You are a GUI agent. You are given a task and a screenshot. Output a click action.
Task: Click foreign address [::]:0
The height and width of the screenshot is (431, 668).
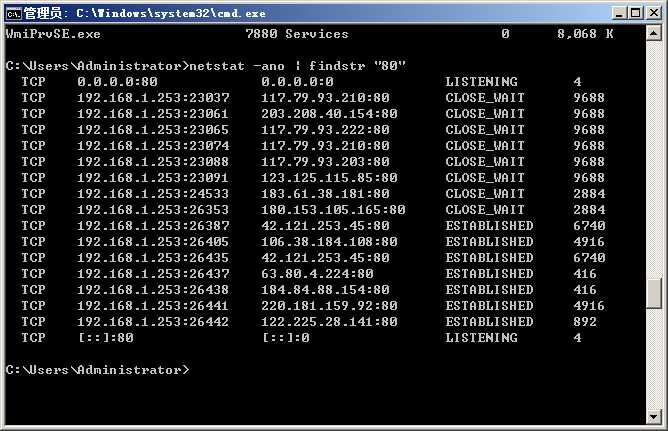click(x=285, y=338)
